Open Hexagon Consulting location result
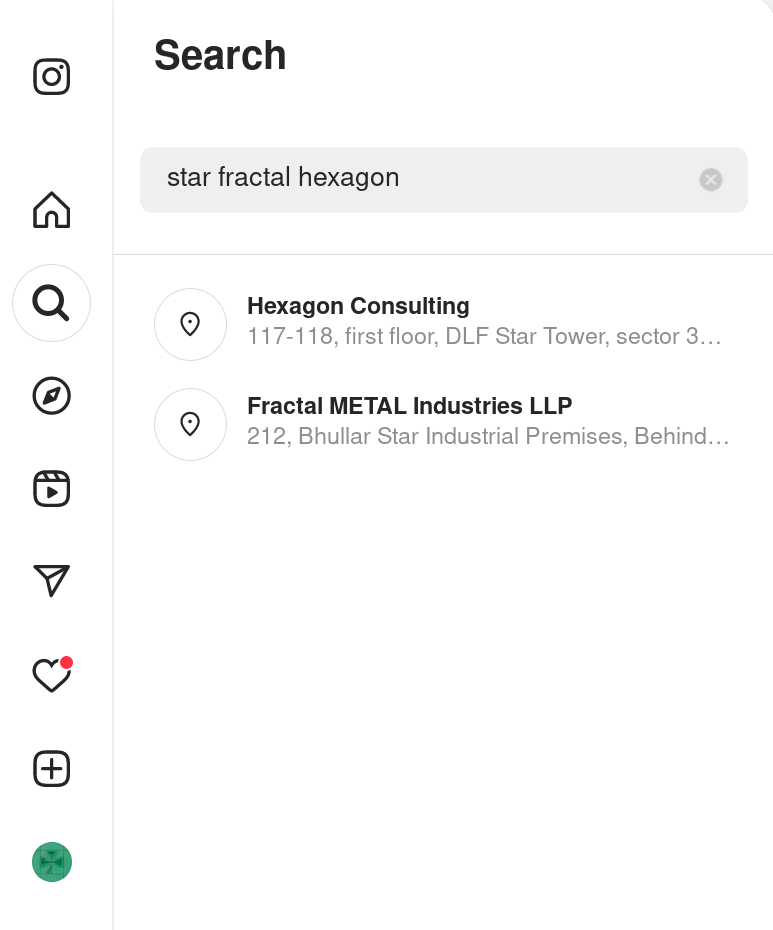This screenshot has width=773, height=930. 444,324
